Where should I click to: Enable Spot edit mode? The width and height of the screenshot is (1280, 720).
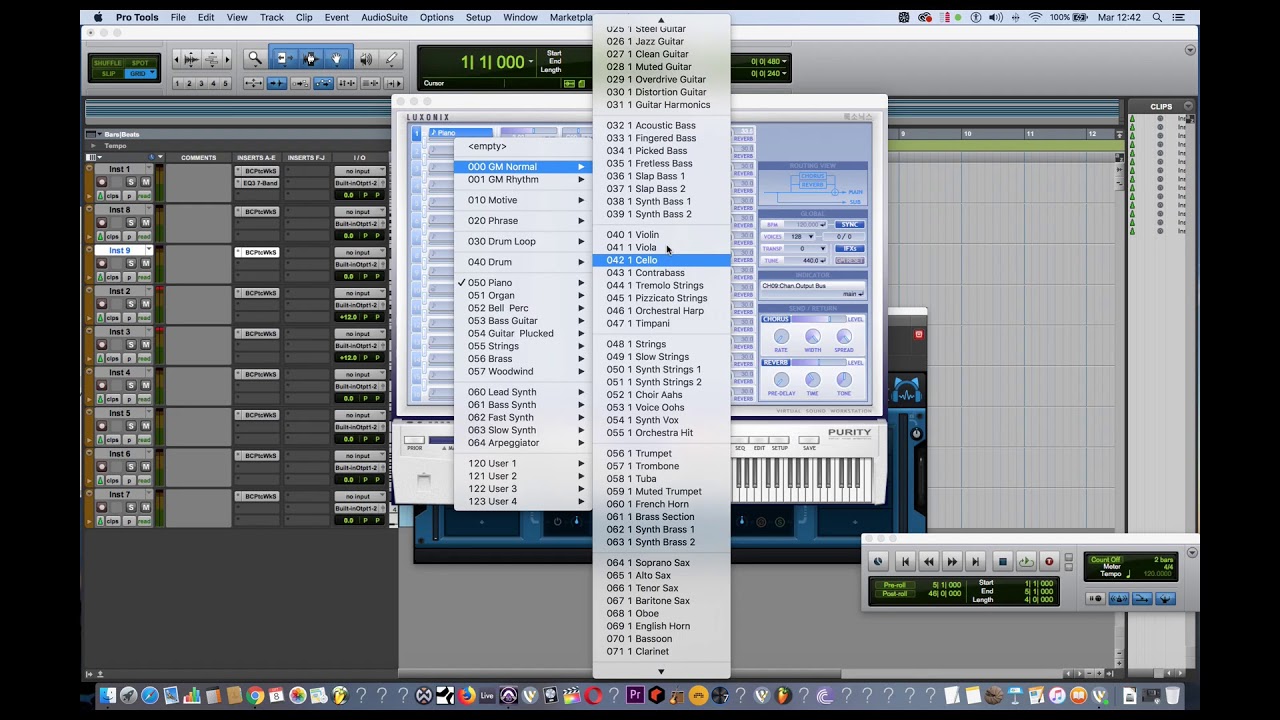point(140,63)
